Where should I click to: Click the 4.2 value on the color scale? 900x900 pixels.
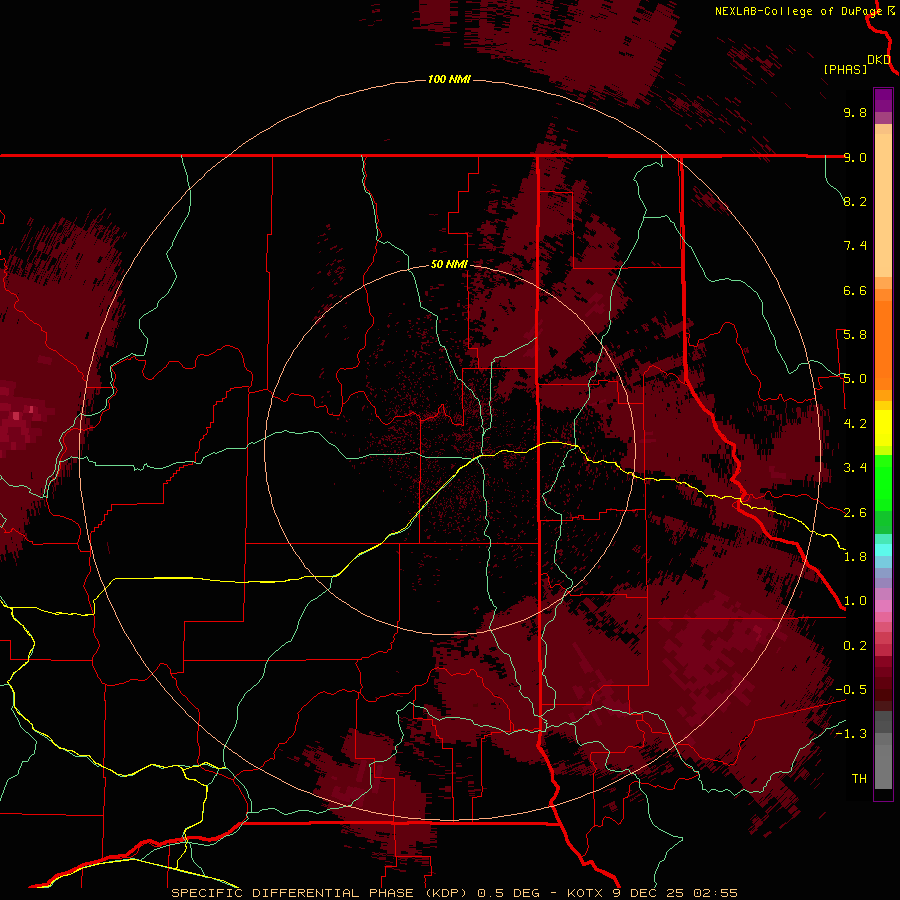(855, 424)
